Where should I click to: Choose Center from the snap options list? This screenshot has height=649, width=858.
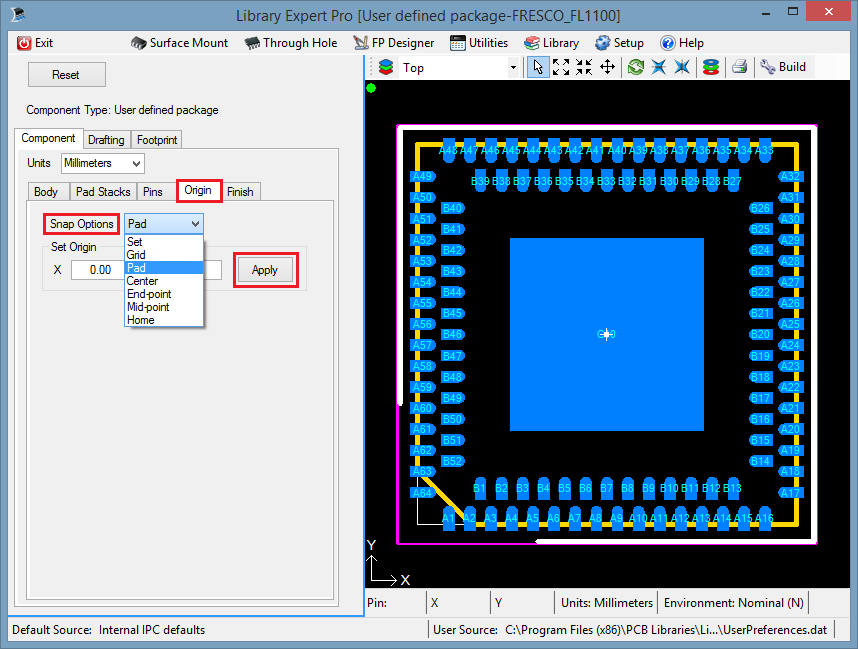[164, 281]
